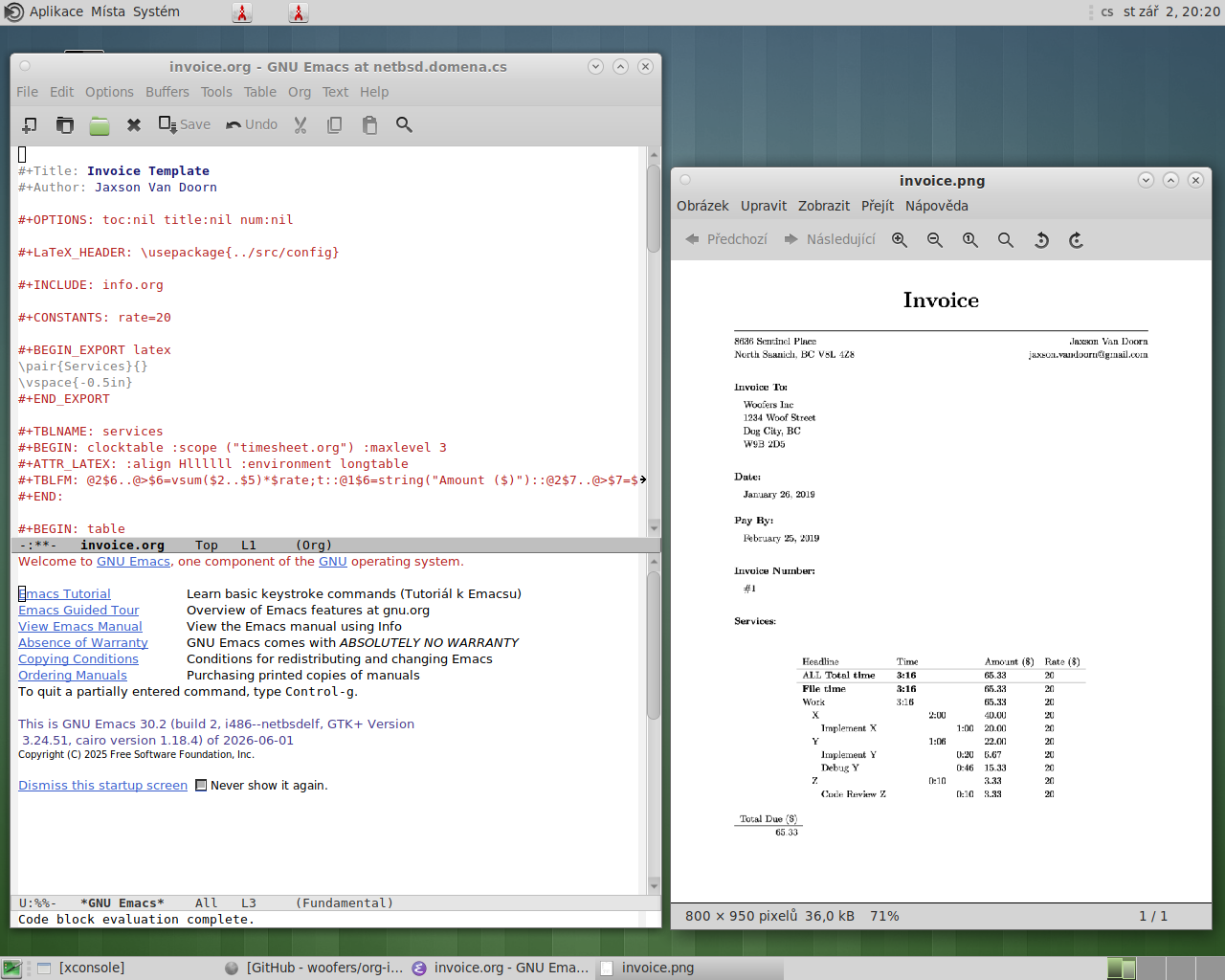Open the Emacs File menu
1225x980 pixels.
coord(27,92)
